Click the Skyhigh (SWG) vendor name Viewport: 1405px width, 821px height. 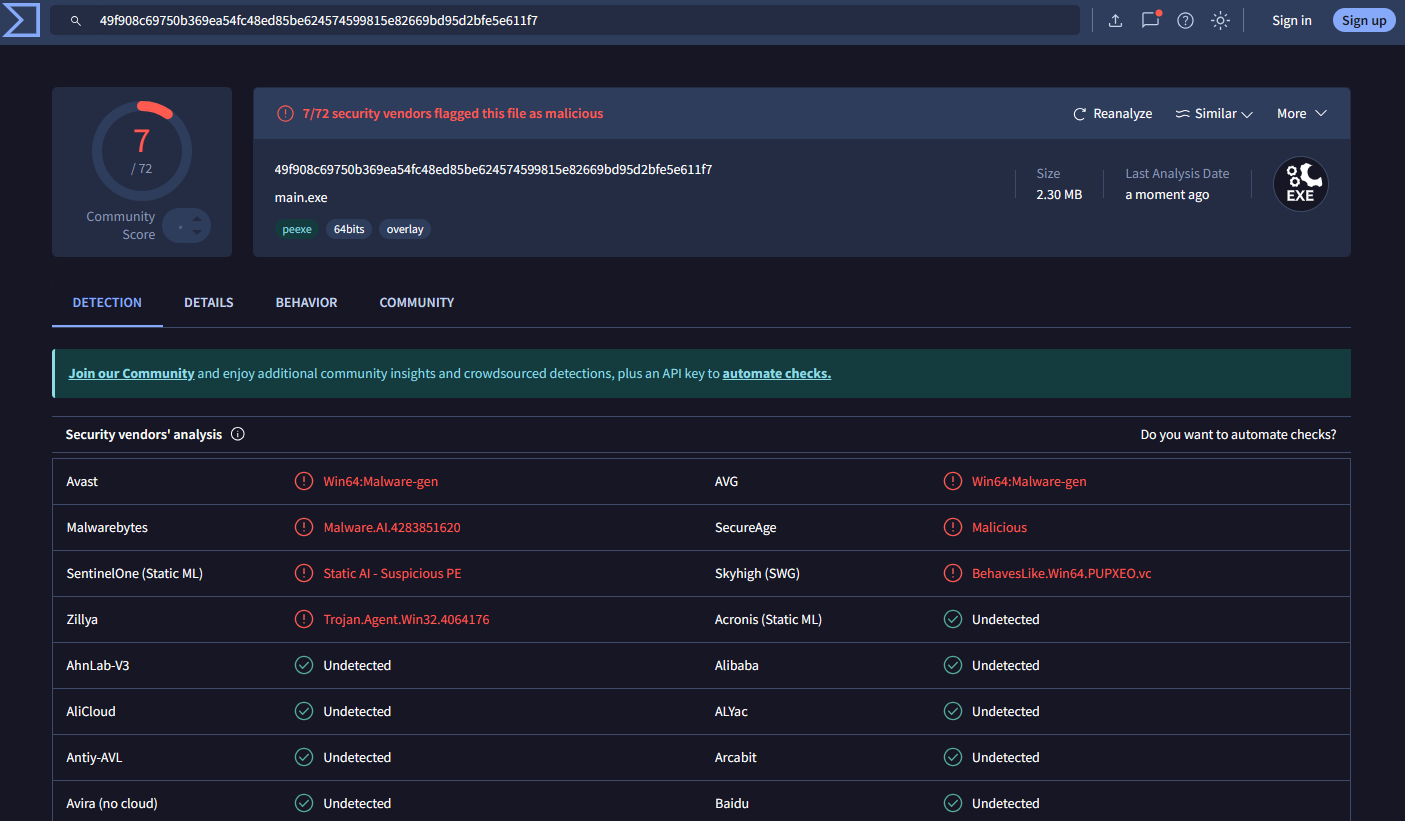(757, 573)
